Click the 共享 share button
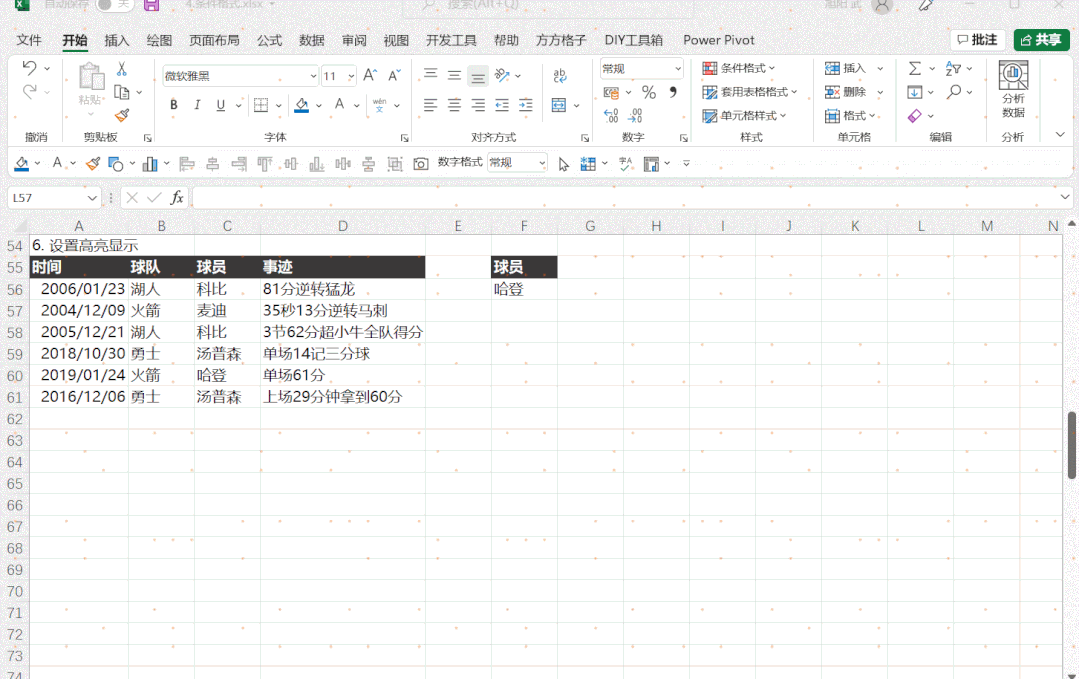This screenshot has height=679, width=1079. [1041, 40]
